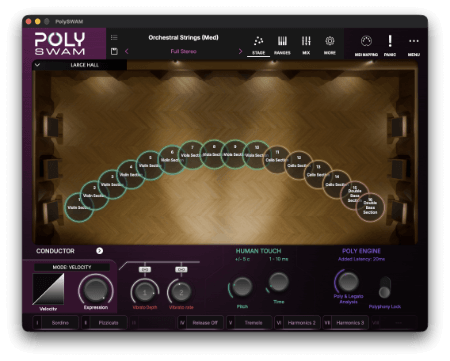This screenshot has height=361, width=450.
Task: Click the save preset floppy icon
Action: (114, 51)
